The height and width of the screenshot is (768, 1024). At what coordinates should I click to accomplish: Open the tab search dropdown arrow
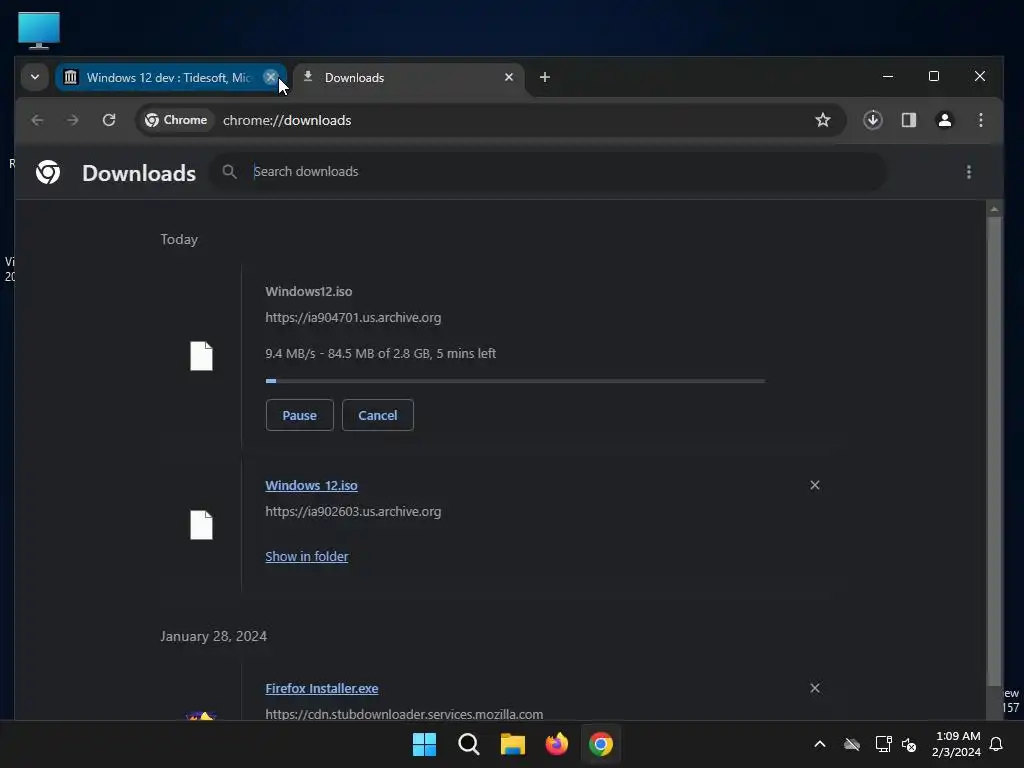[x=35, y=77]
